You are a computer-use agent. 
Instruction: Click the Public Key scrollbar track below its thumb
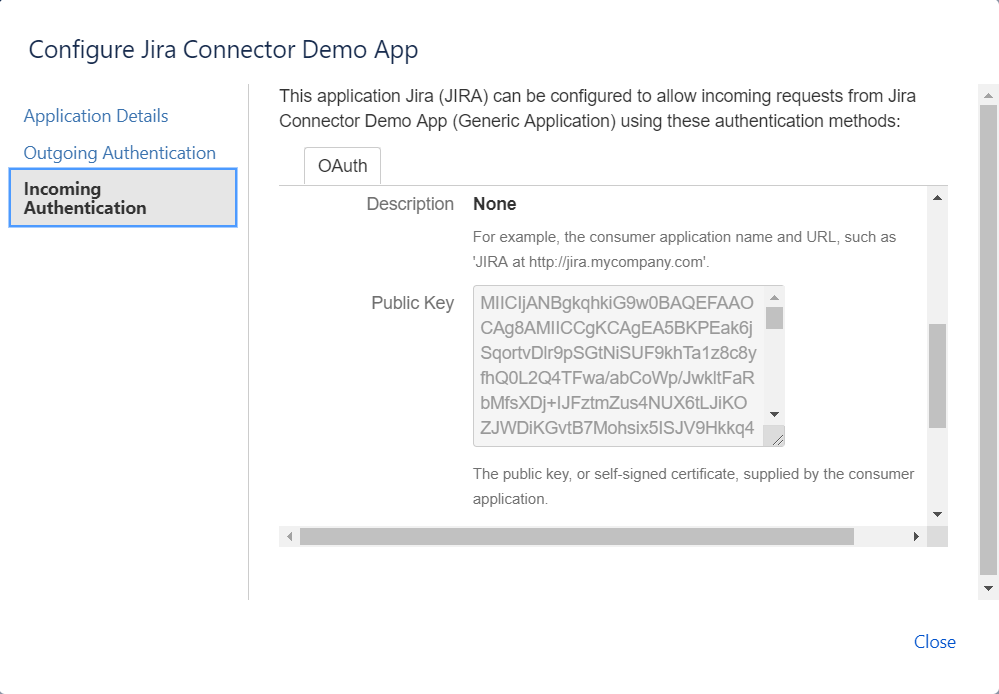click(774, 370)
